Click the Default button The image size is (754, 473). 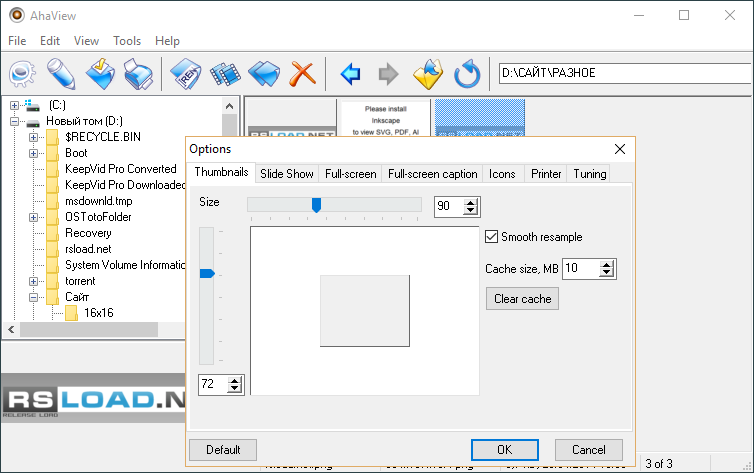[223, 450]
